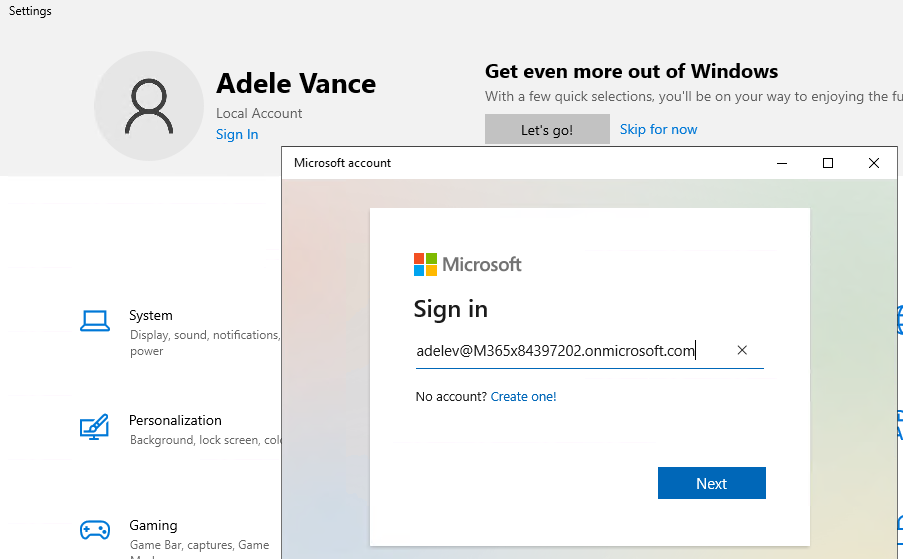Clear the email field with the X icon

[742, 350]
